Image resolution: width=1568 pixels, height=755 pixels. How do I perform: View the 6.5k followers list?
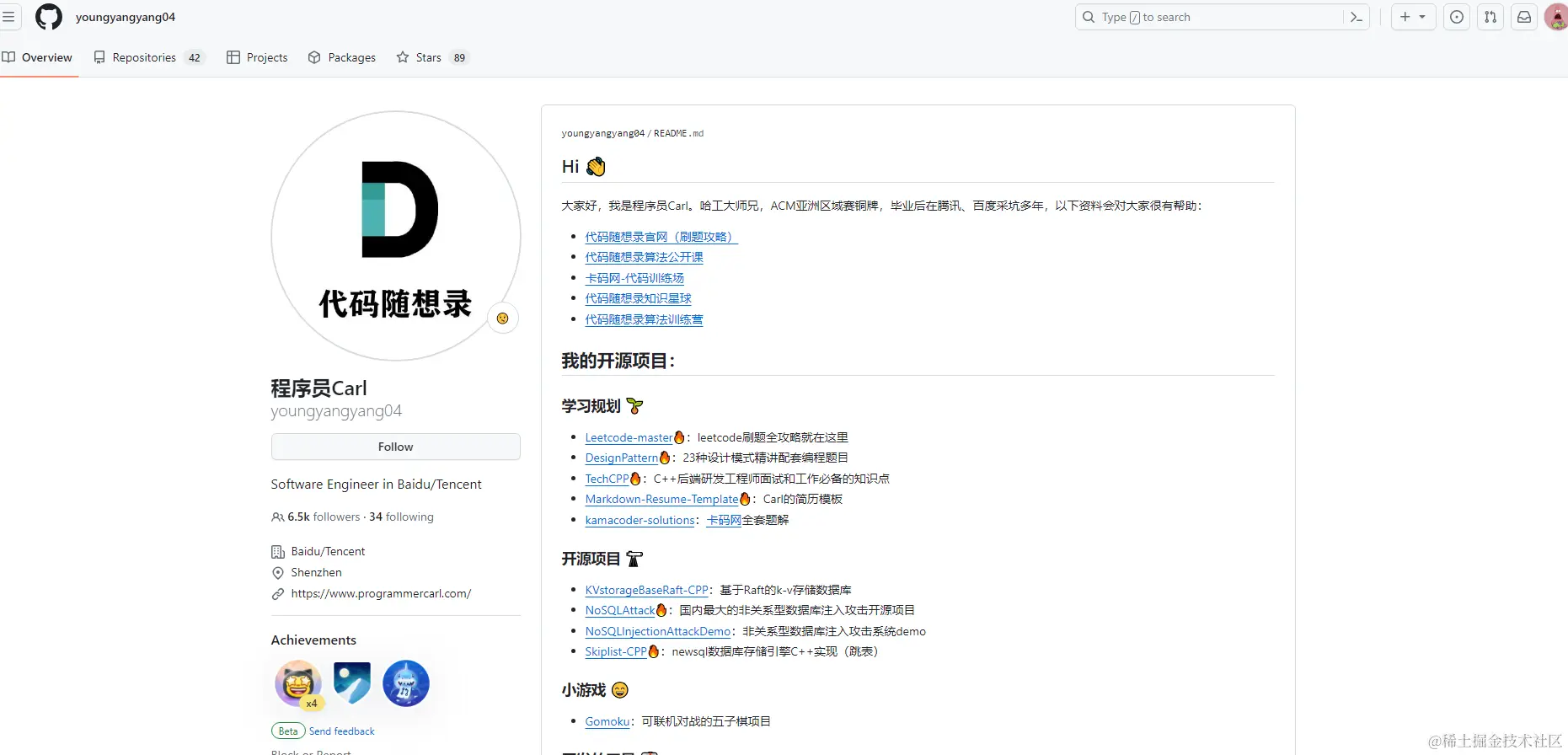click(324, 517)
